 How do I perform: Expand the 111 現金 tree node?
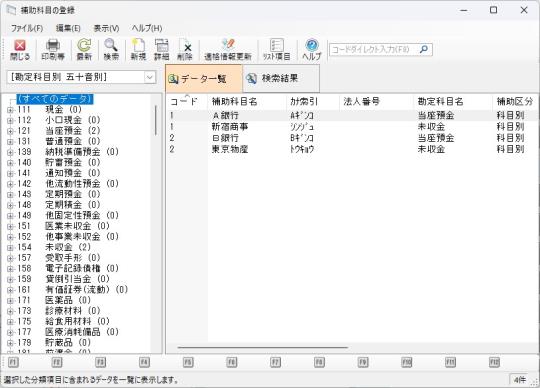[x=10, y=110]
